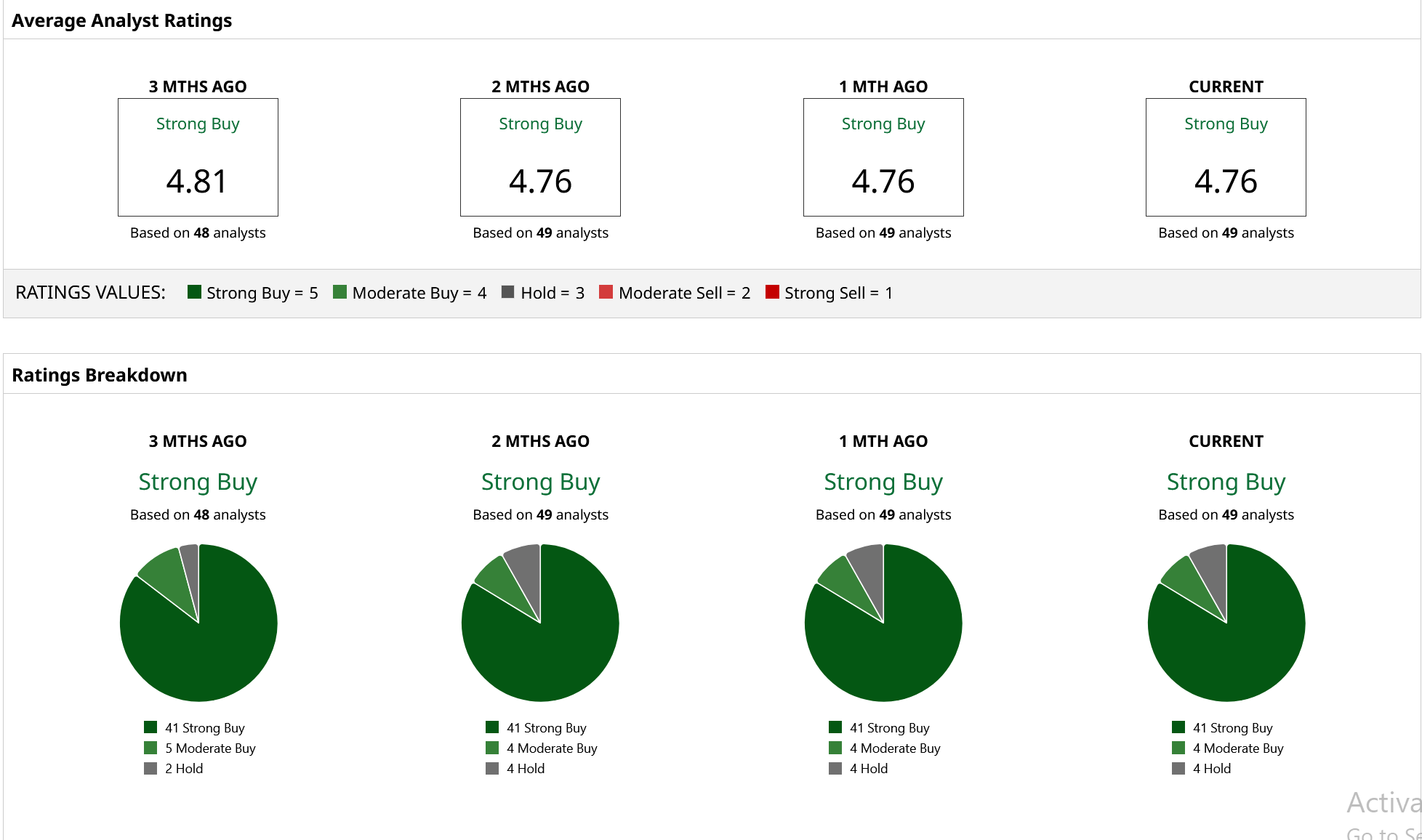Click 4 Hold marker under 1 MTH AGO

pyautogui.click(x=835, y=768)
